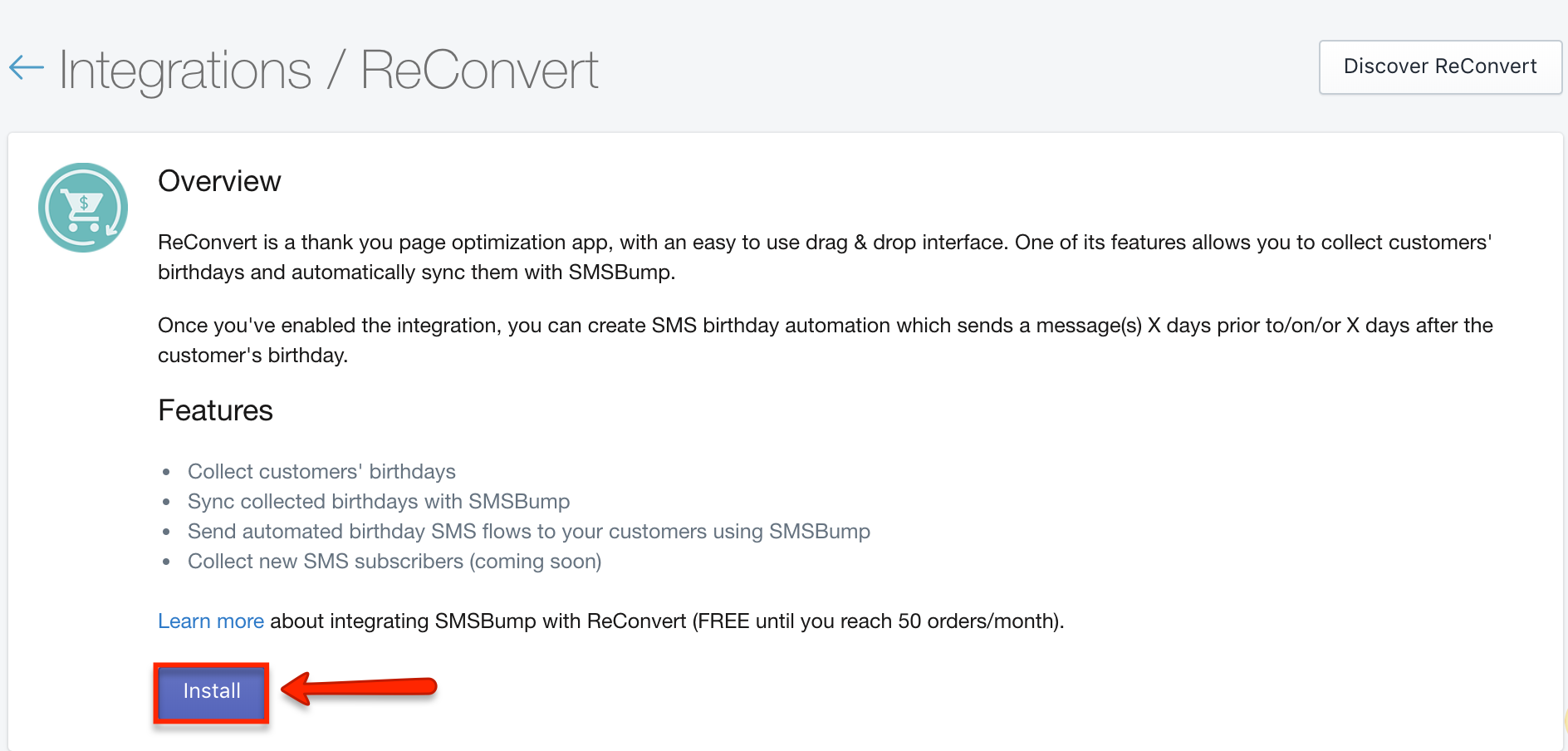Select the Integrations breadcrumb title
Image resolution: width=1568 pixels, height=751 pixels.
point(185,71)
